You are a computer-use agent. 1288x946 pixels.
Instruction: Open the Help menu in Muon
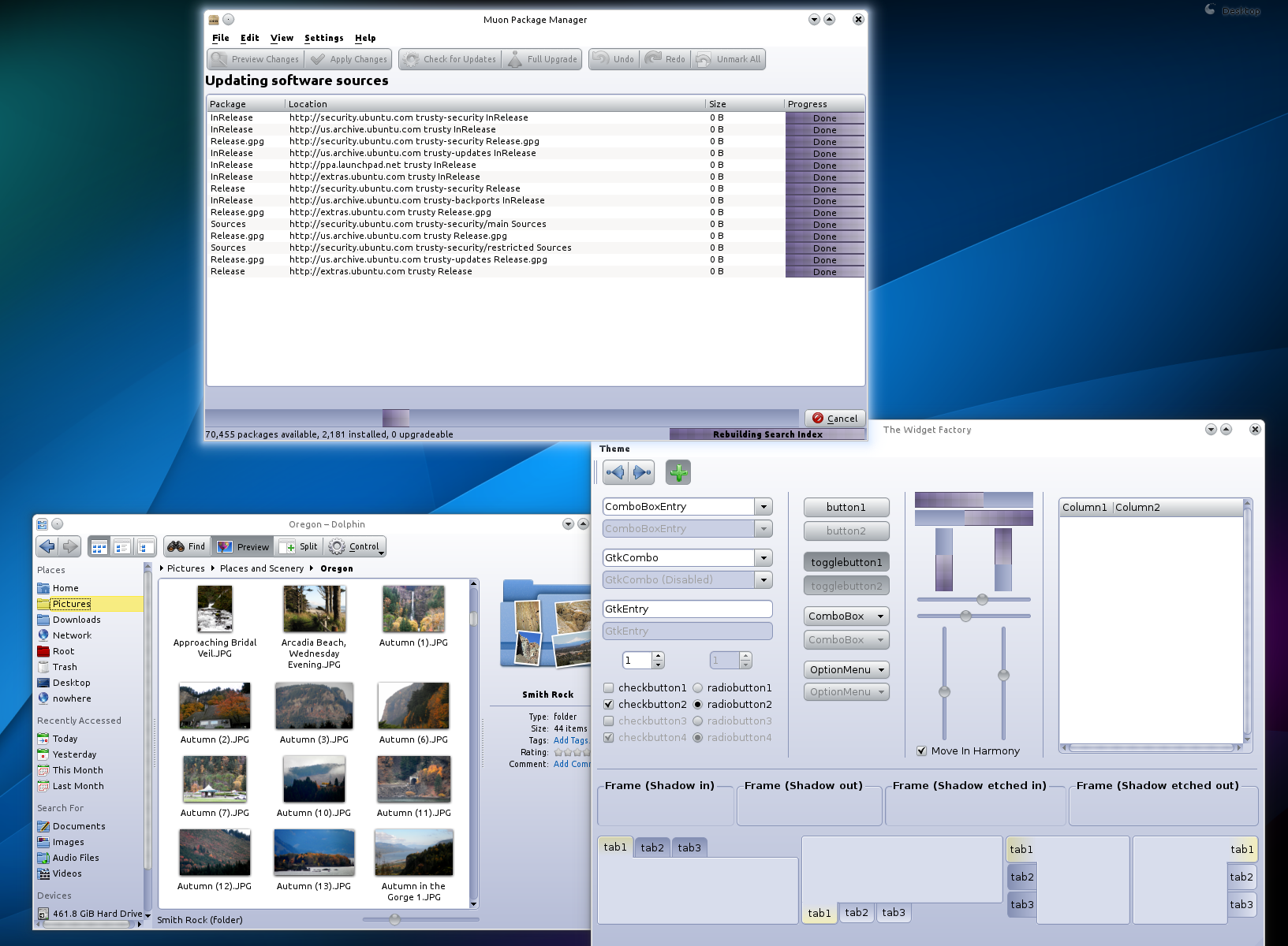[x=365, y=38]
